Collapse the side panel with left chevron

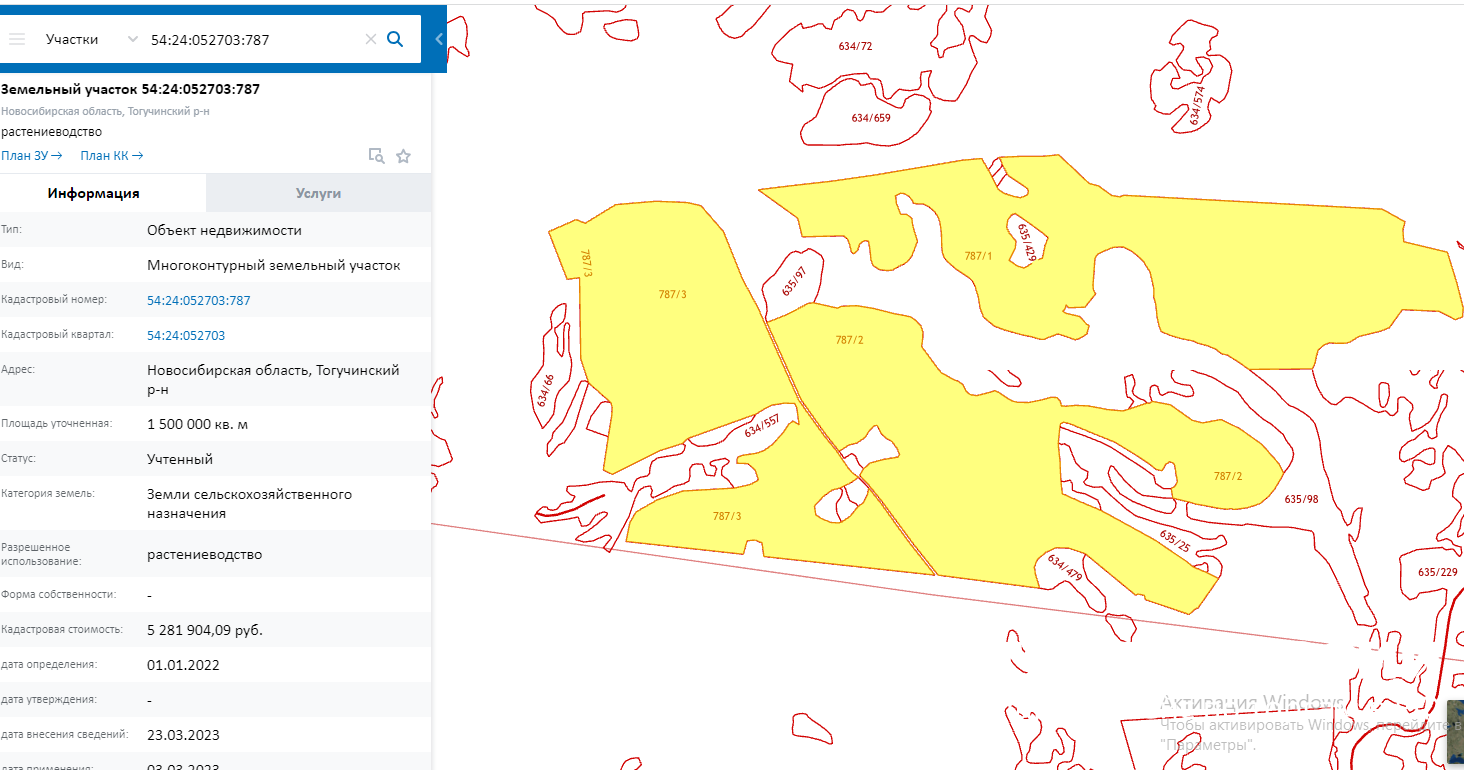coord(439,39)
